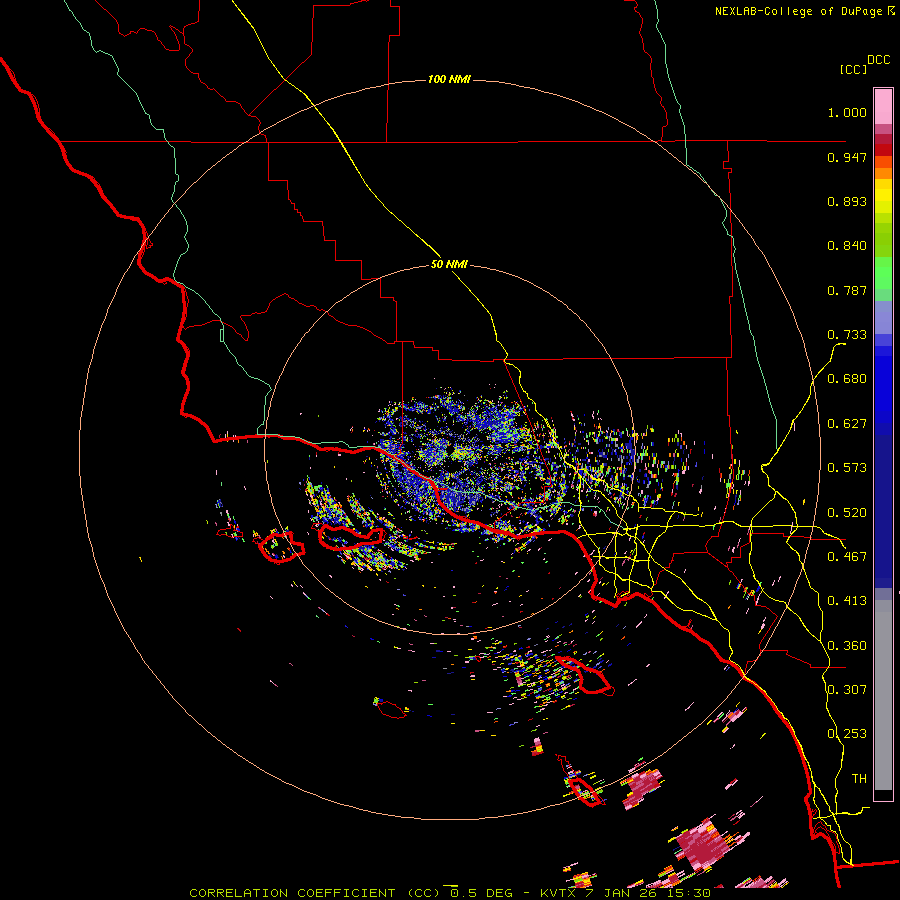Select the 0.840 scale value
900x900 pixels.
coord(847,246)
